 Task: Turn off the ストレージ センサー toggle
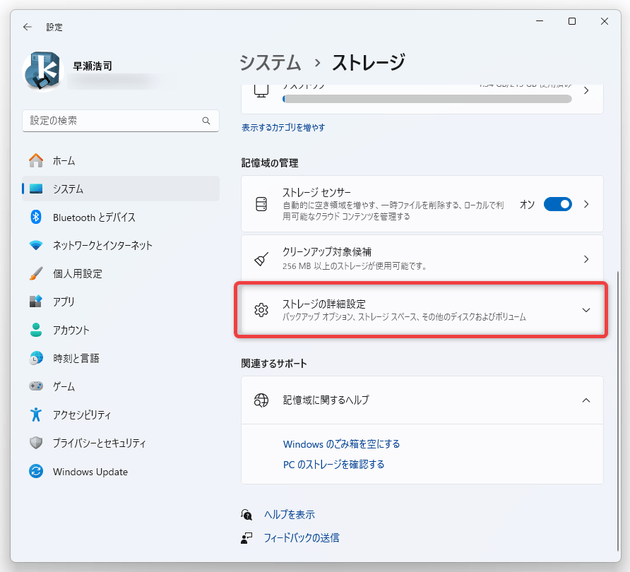[x=557, y=204]
